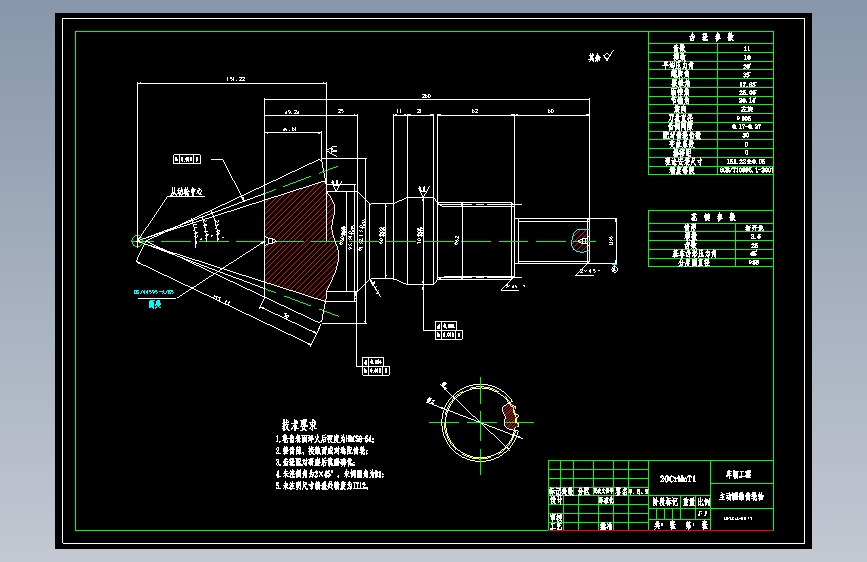Click the 3.5 value in spline table
This screenshot has height=562, width=867.
pos(755,236)
